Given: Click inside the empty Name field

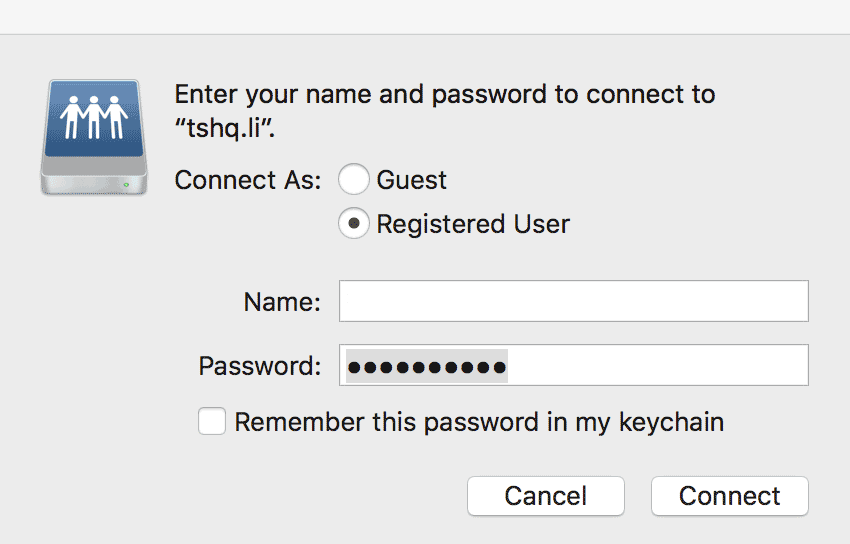Looking at the screenshot, I should [x=574, y=301].
